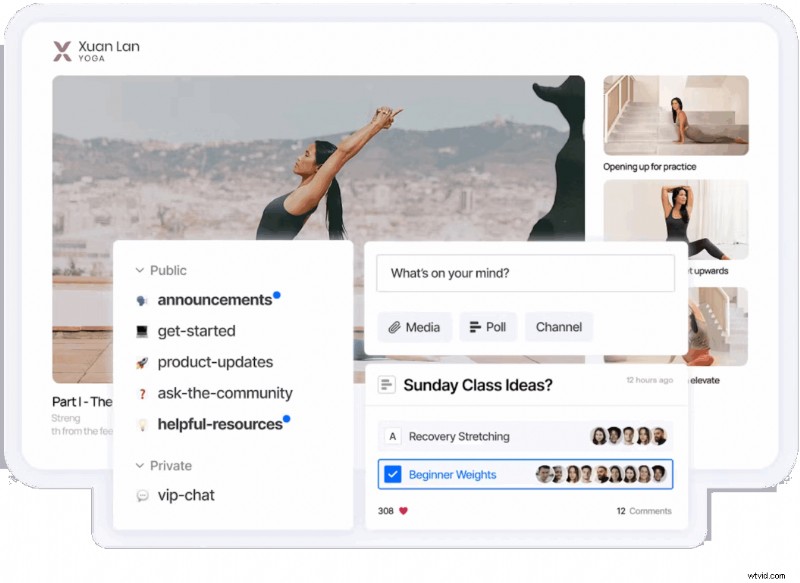Open the helpful-resources channel
Screen dimensions: 800x583
coord(220,425)
